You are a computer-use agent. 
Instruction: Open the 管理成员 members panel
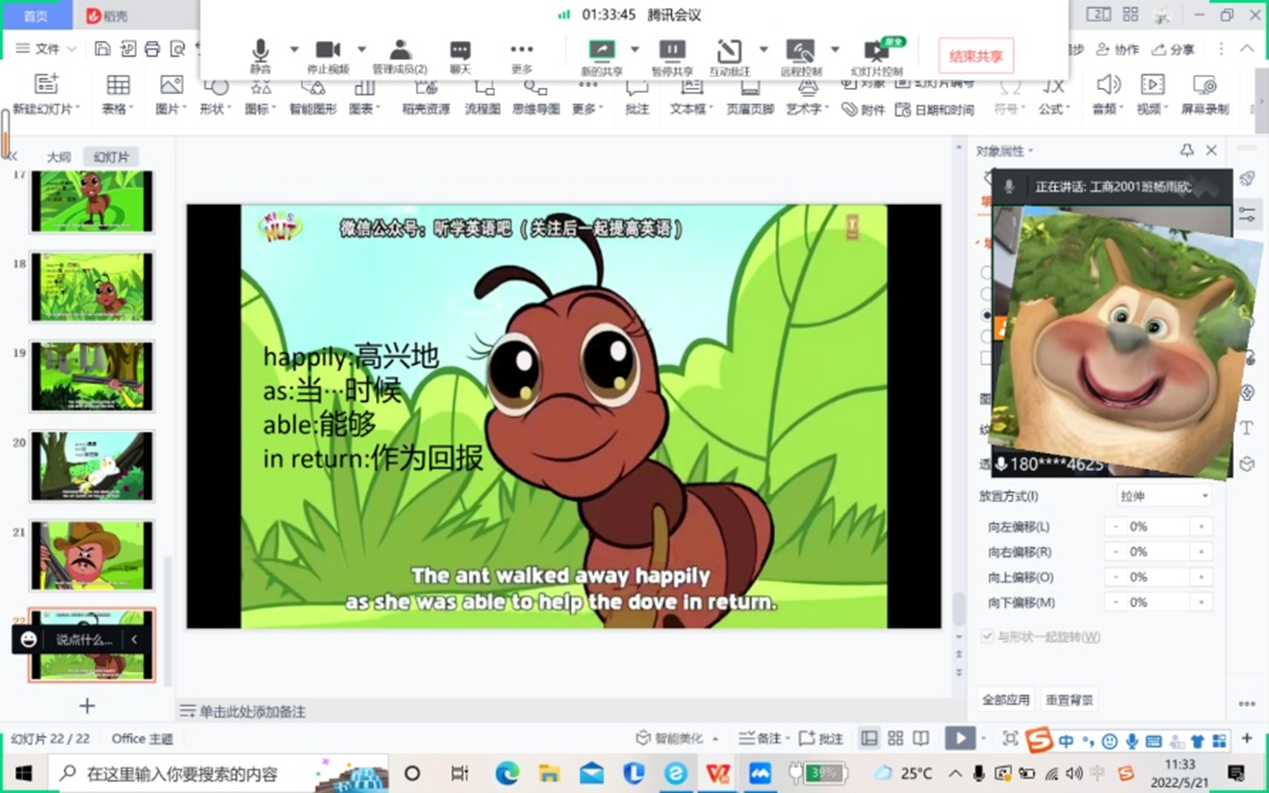click(x=400, y=51)
